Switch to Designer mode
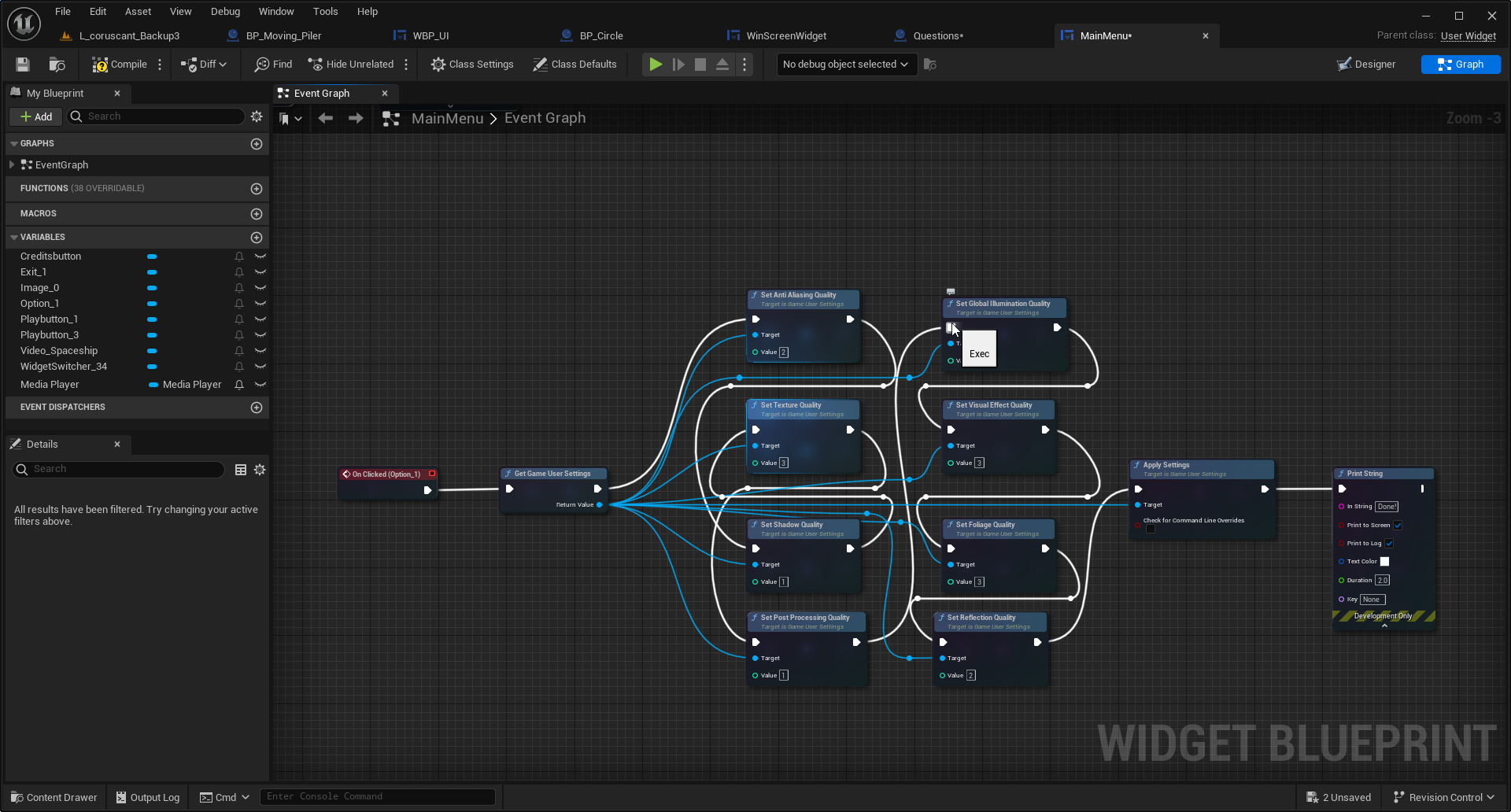 [x=1367, y=65]
